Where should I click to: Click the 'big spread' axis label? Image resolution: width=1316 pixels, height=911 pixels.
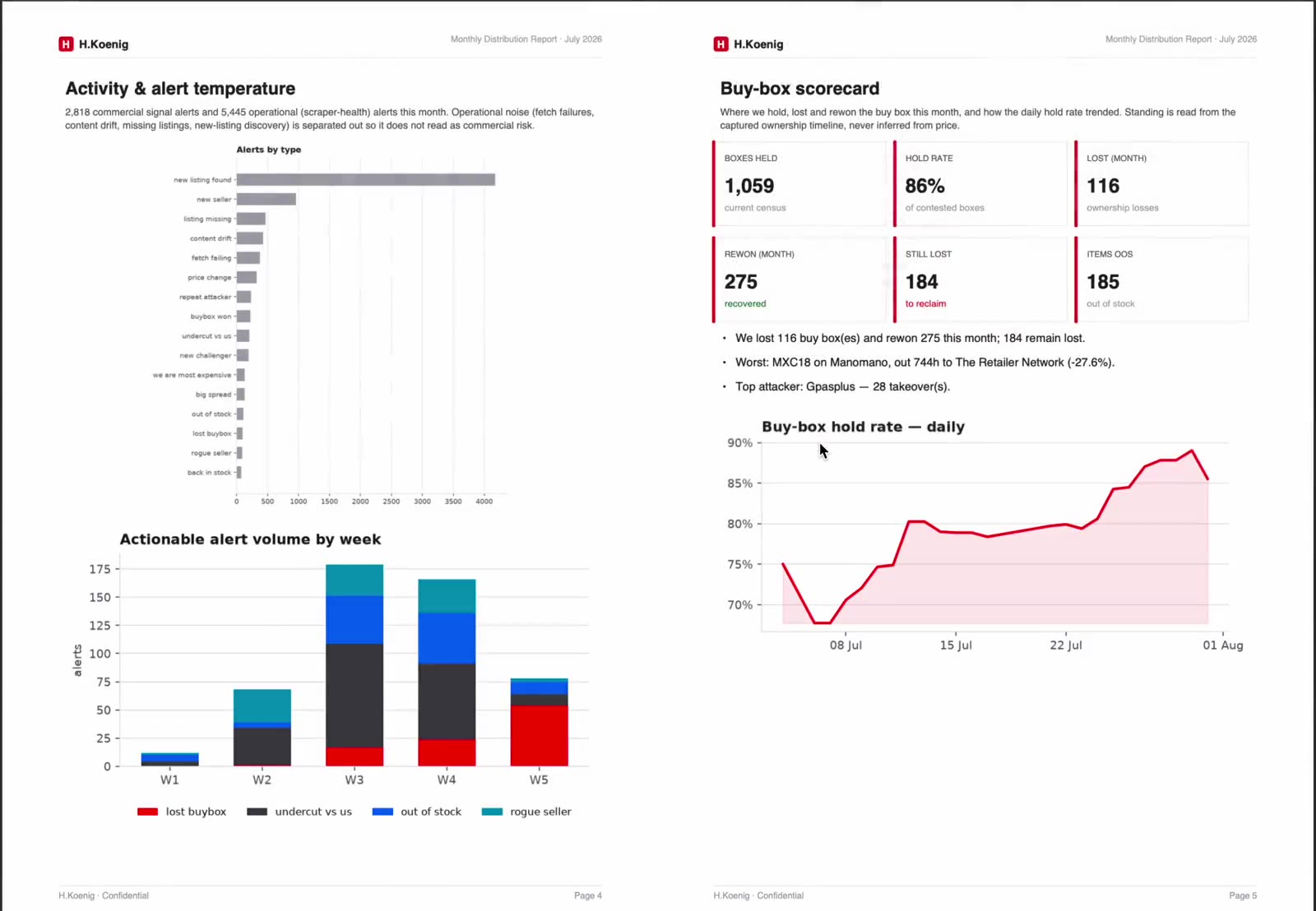pyautogui.click(x=213, y=395)
